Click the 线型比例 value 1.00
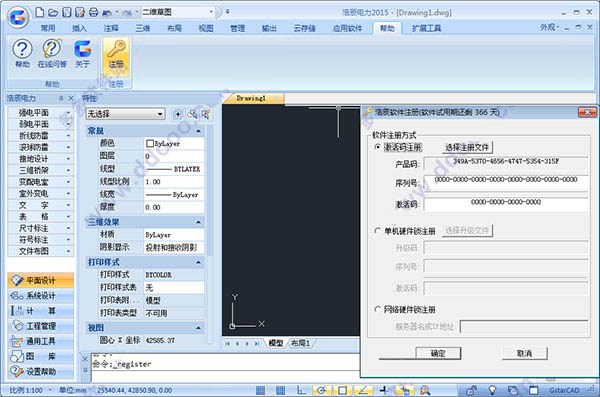Image resolution: width=600 pixels, height=397 pixels. tap(174, 182)
